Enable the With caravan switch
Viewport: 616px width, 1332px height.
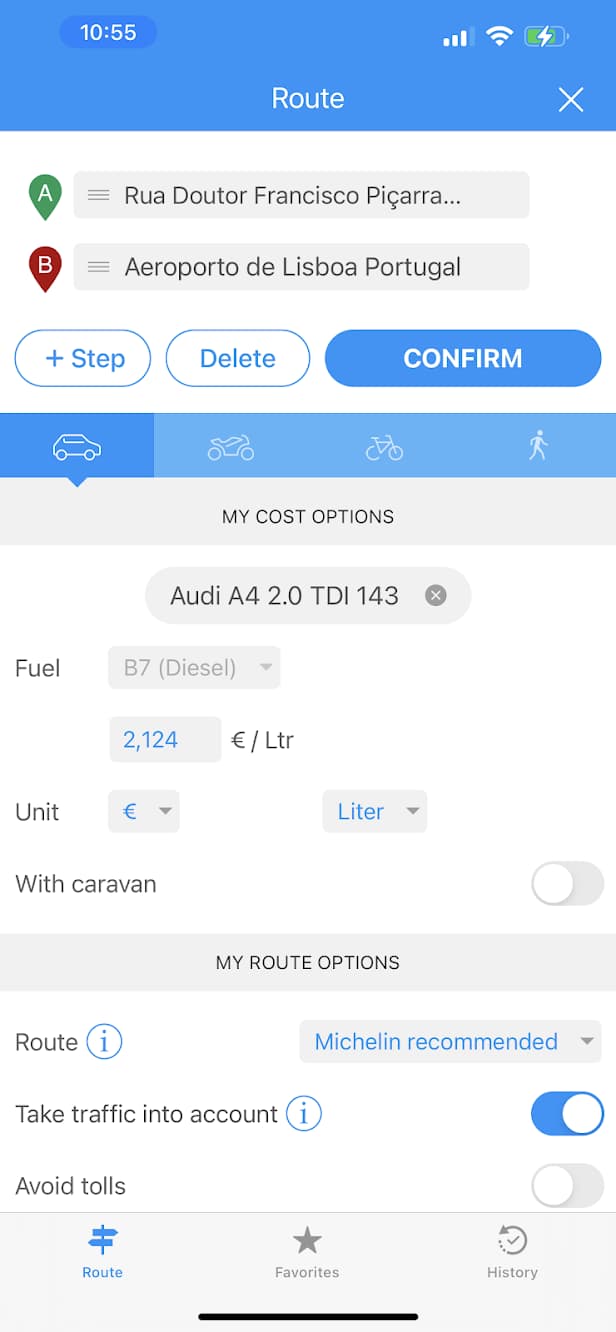(x=567, y=884)
